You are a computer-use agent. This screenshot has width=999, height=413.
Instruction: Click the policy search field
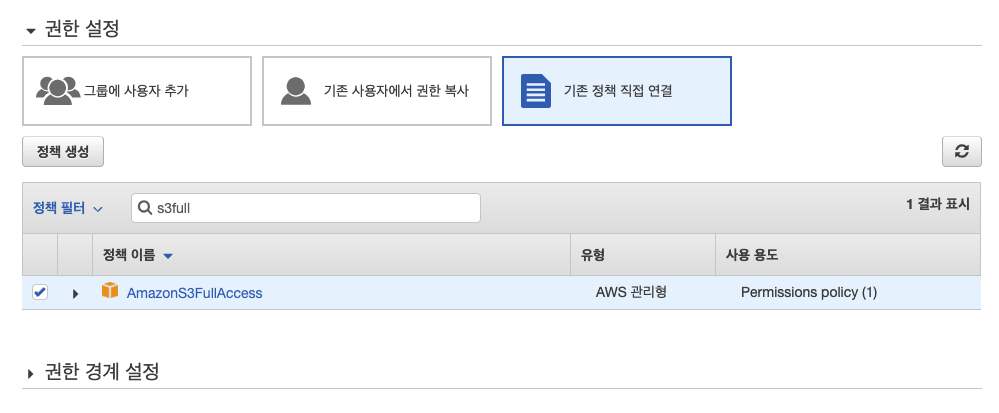[306, 208]
